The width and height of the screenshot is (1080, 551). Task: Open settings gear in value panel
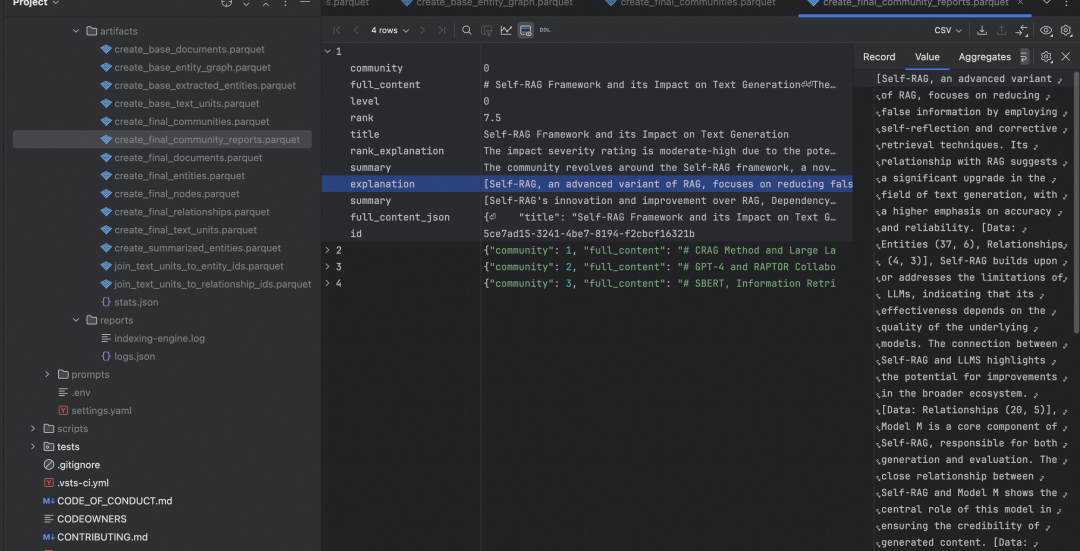[x=1046, y=57]
